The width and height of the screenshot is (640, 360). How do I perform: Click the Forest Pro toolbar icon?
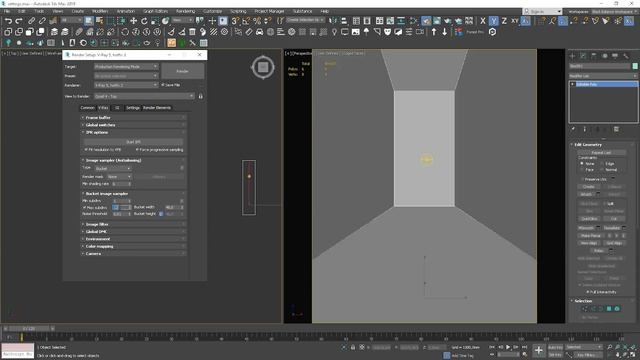(x=459, y=32)
